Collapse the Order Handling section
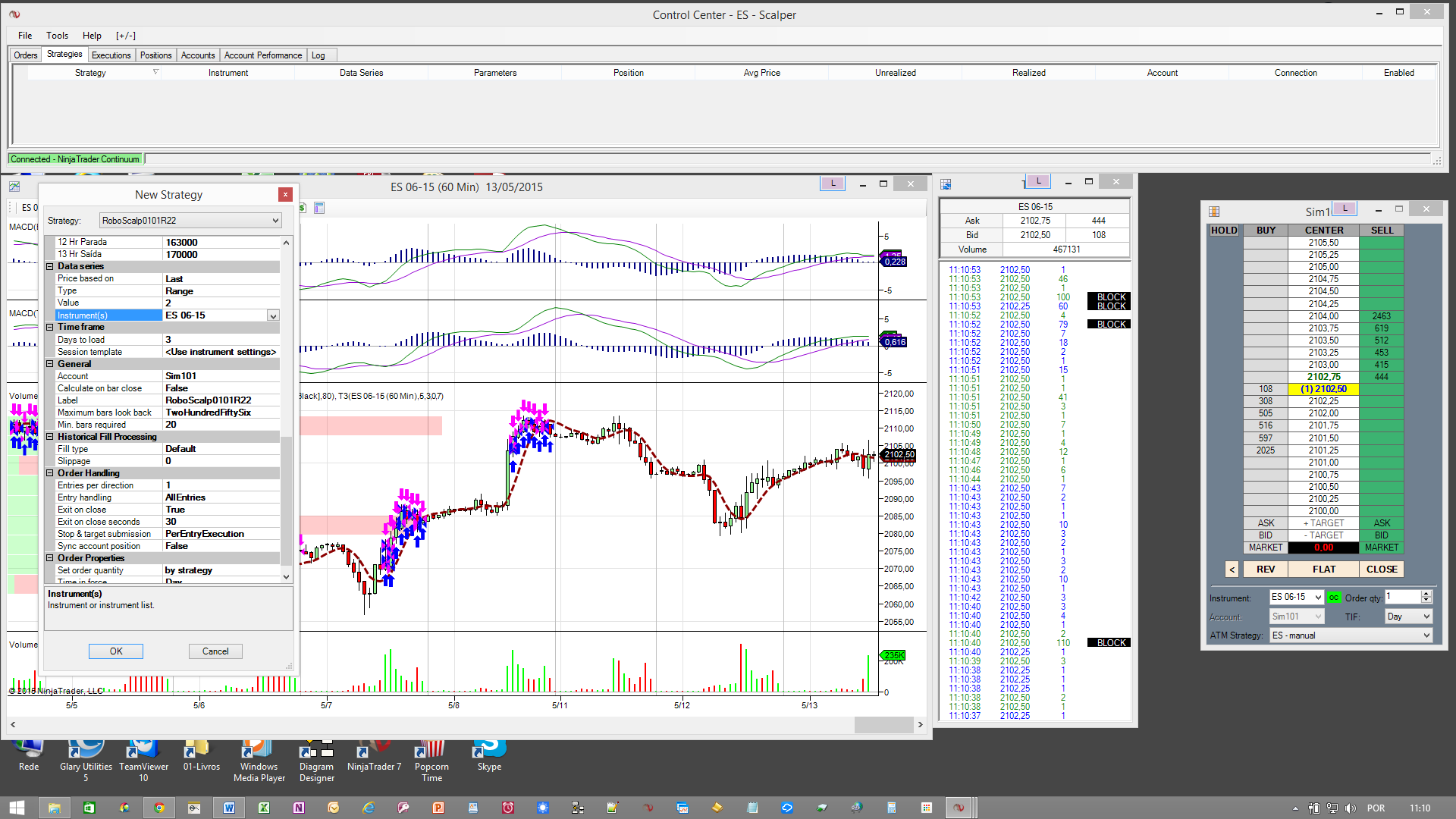Image resolution: width=1456 pixels, height=819 pixels. click(x=50, y=473)
